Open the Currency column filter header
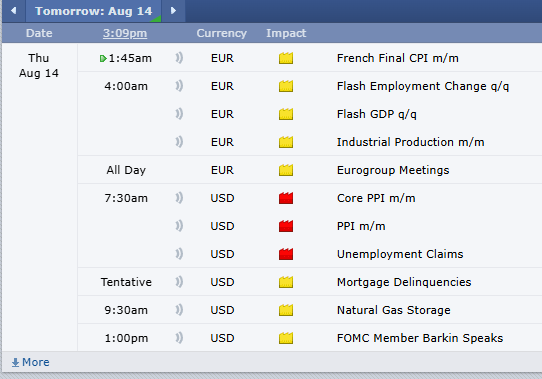542x379 pixels. pos(222,33)
